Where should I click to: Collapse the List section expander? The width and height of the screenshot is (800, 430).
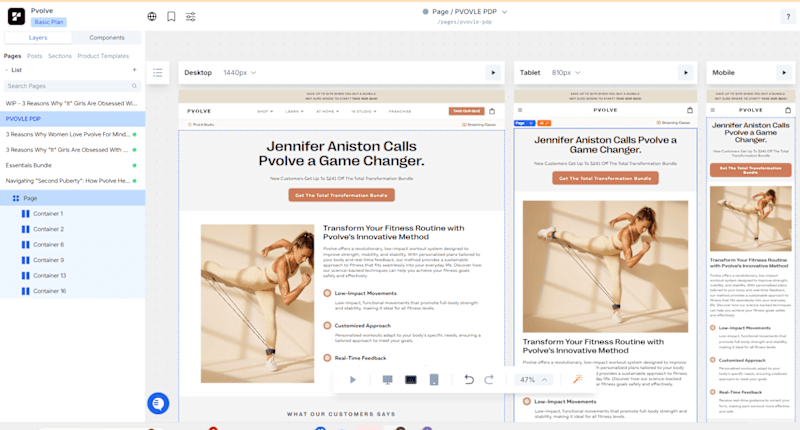tap(7, 70)
